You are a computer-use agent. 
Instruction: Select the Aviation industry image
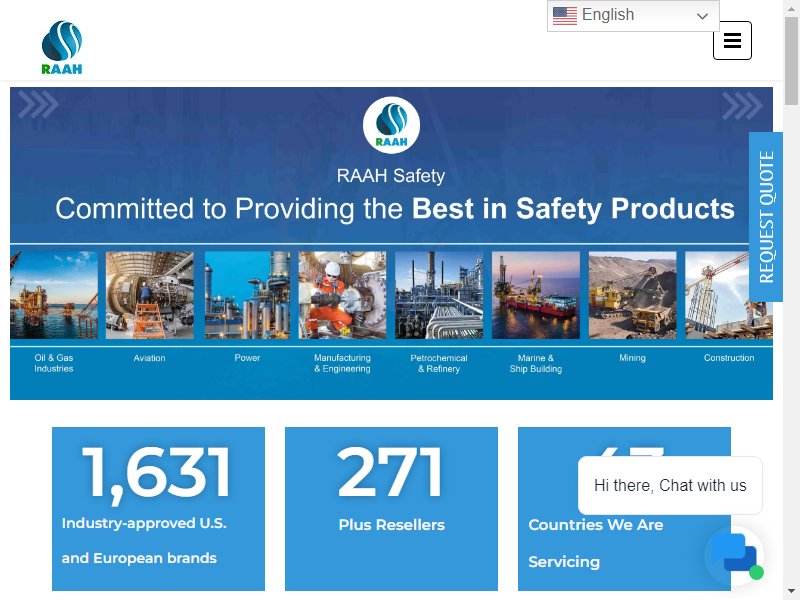coord(149,295)
